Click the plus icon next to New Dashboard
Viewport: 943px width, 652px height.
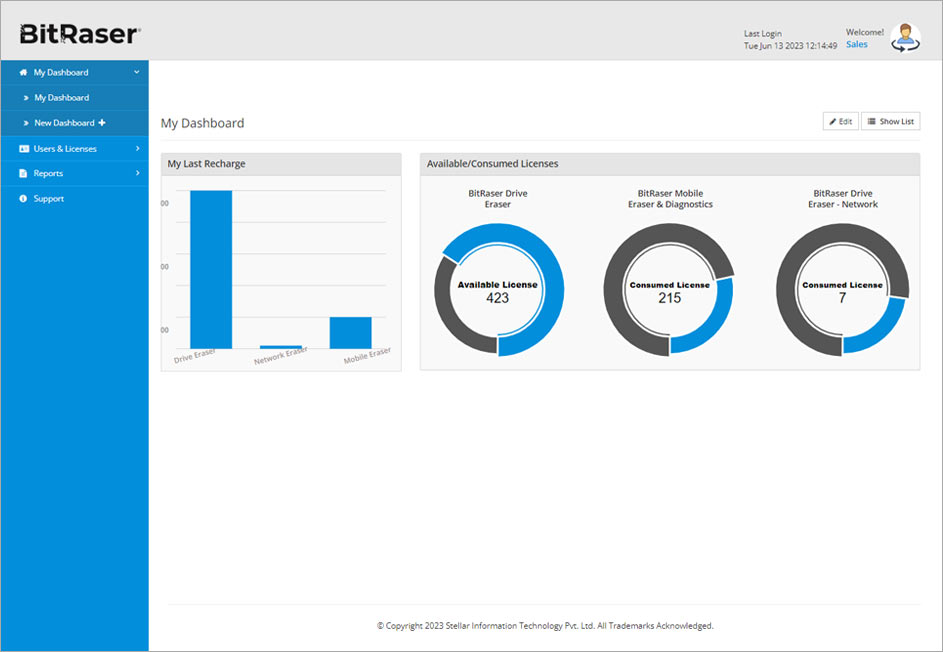(102, 123)
